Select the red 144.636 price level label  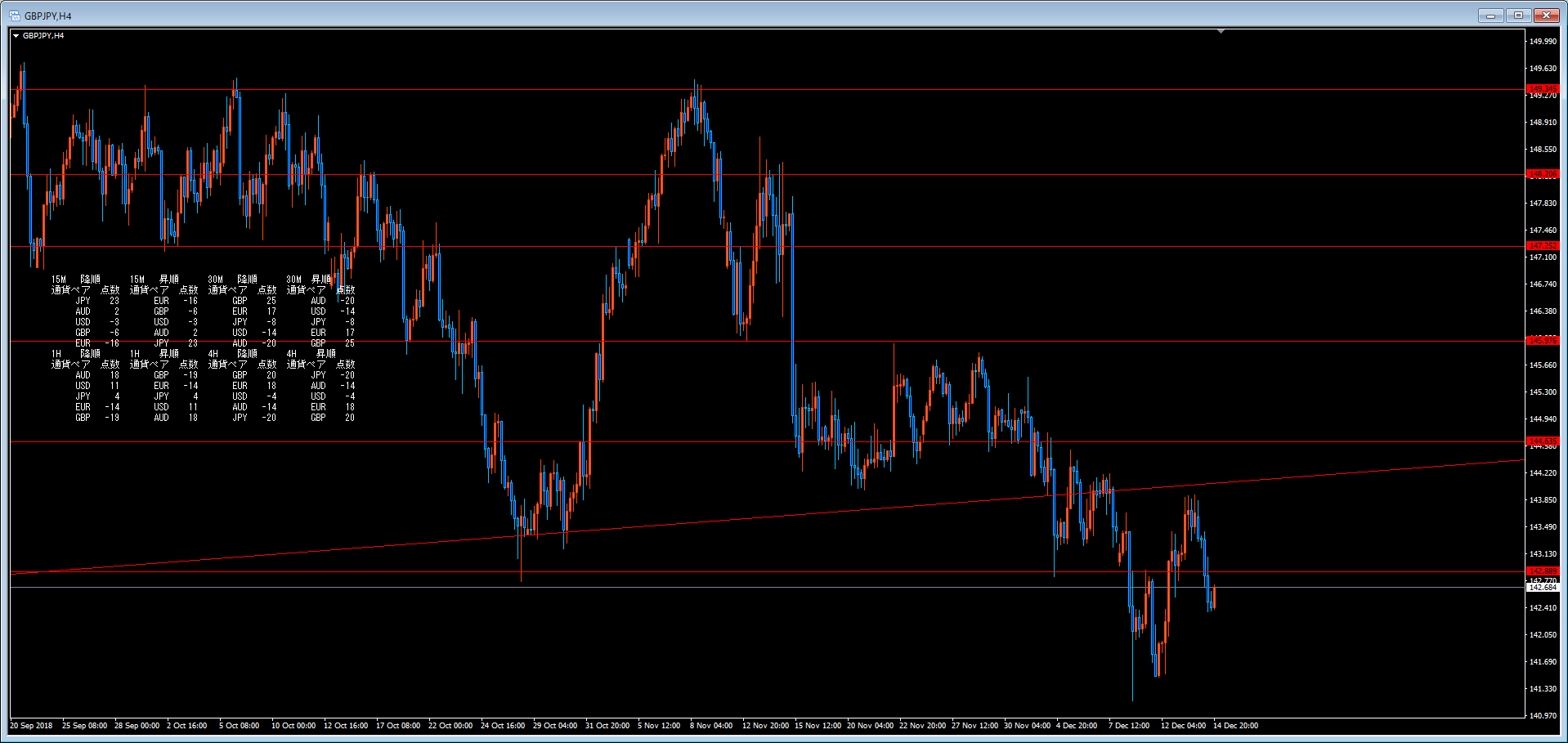[1543, 441]
